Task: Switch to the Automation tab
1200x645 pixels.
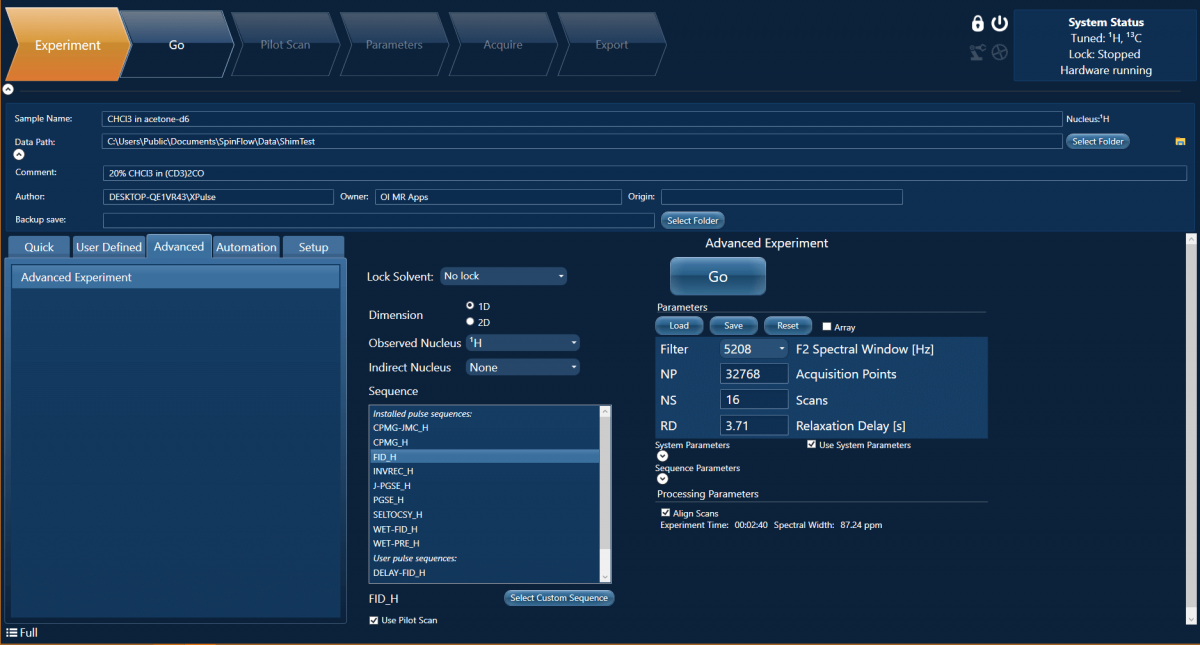Action: 246,247
